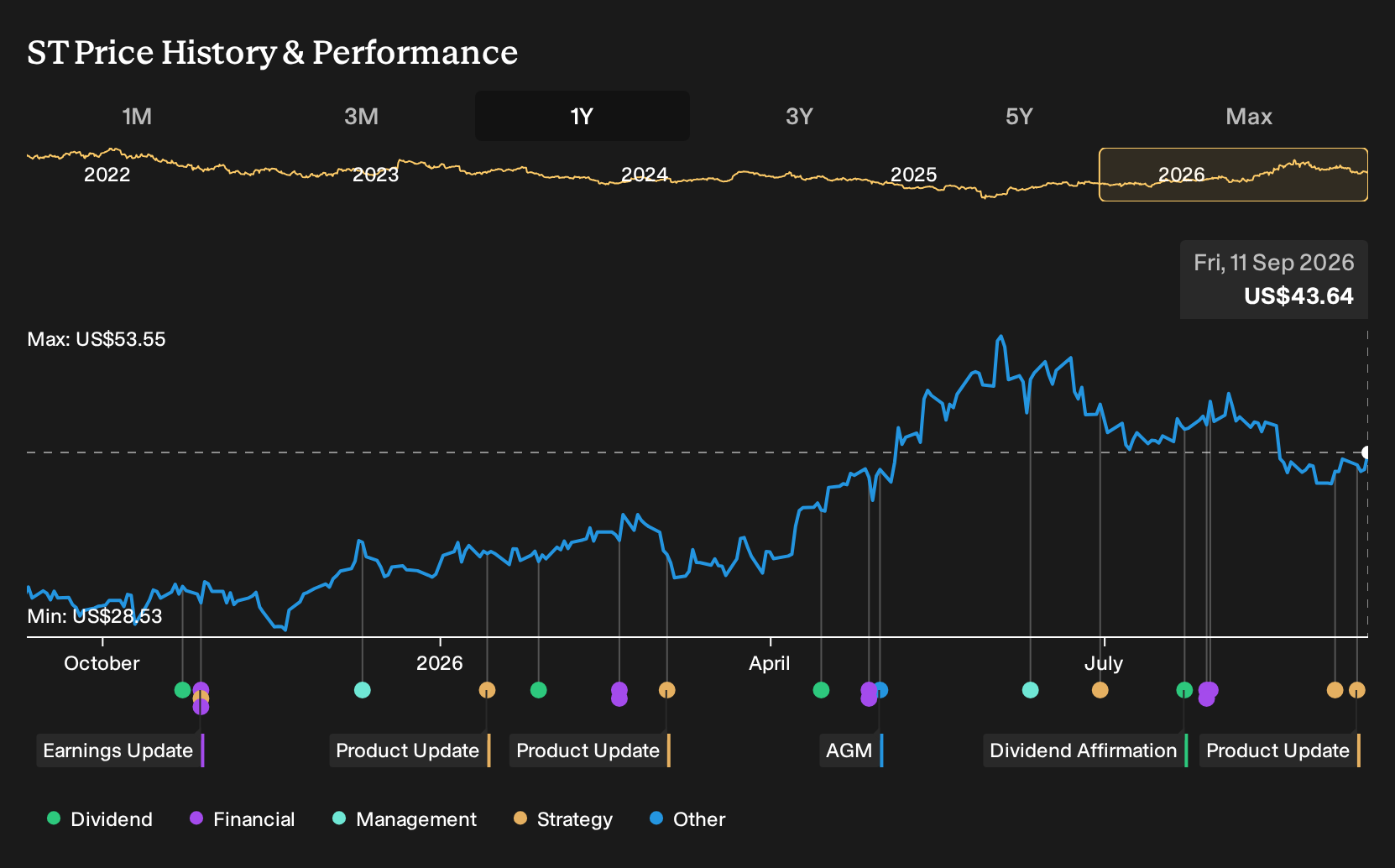The height and width of the screenshot is (868, 1395).
Task: Open the AGM event label
Action: (851, 750)
